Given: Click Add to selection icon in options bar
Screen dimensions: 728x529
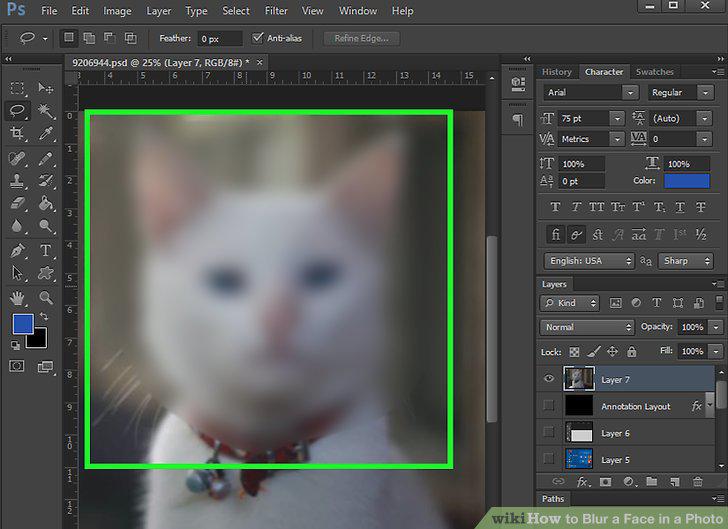Looking at the screenshot, I should [89, 38].
